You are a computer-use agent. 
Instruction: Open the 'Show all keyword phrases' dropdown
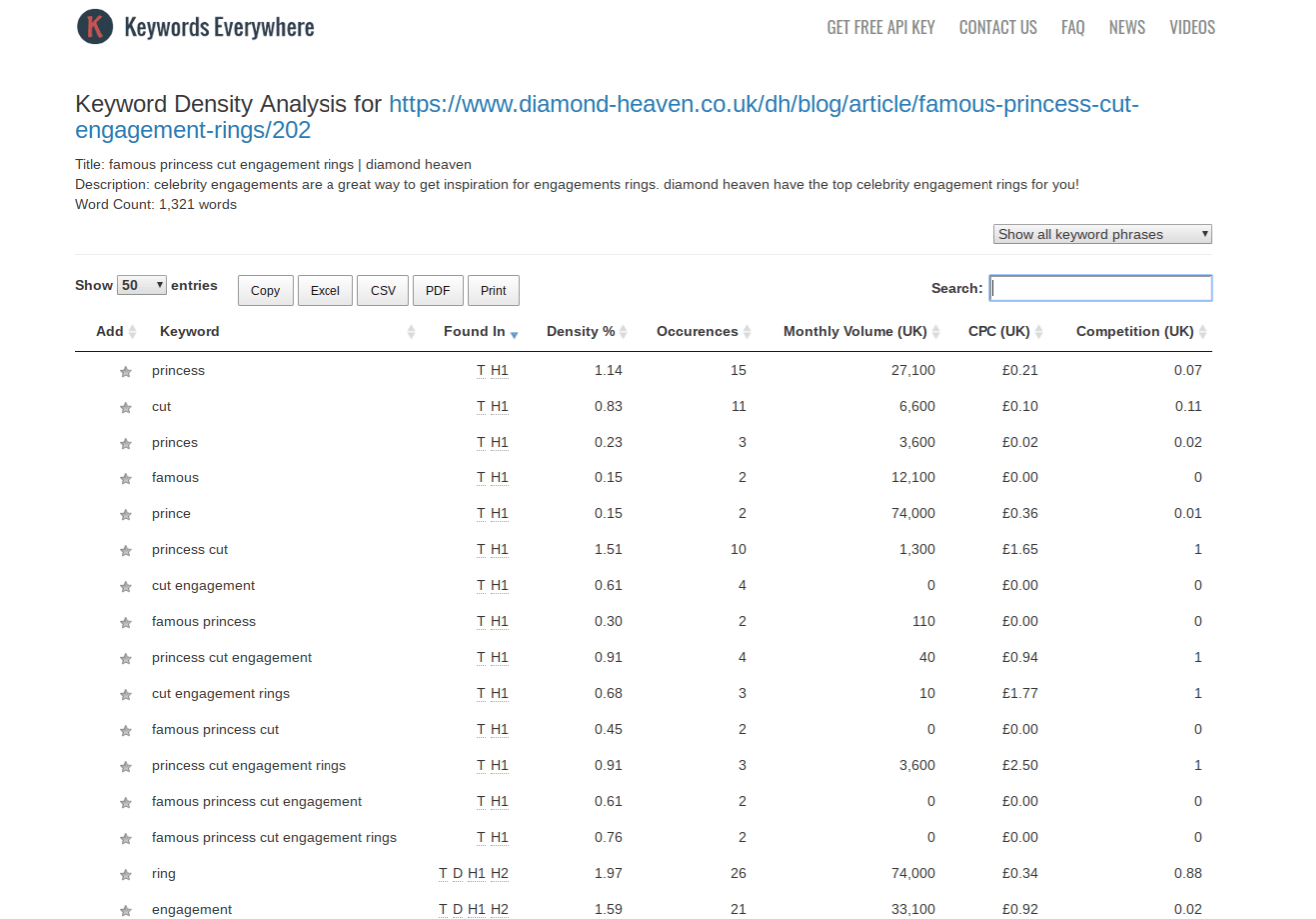pyautogui.click(x=1102, y=234)
